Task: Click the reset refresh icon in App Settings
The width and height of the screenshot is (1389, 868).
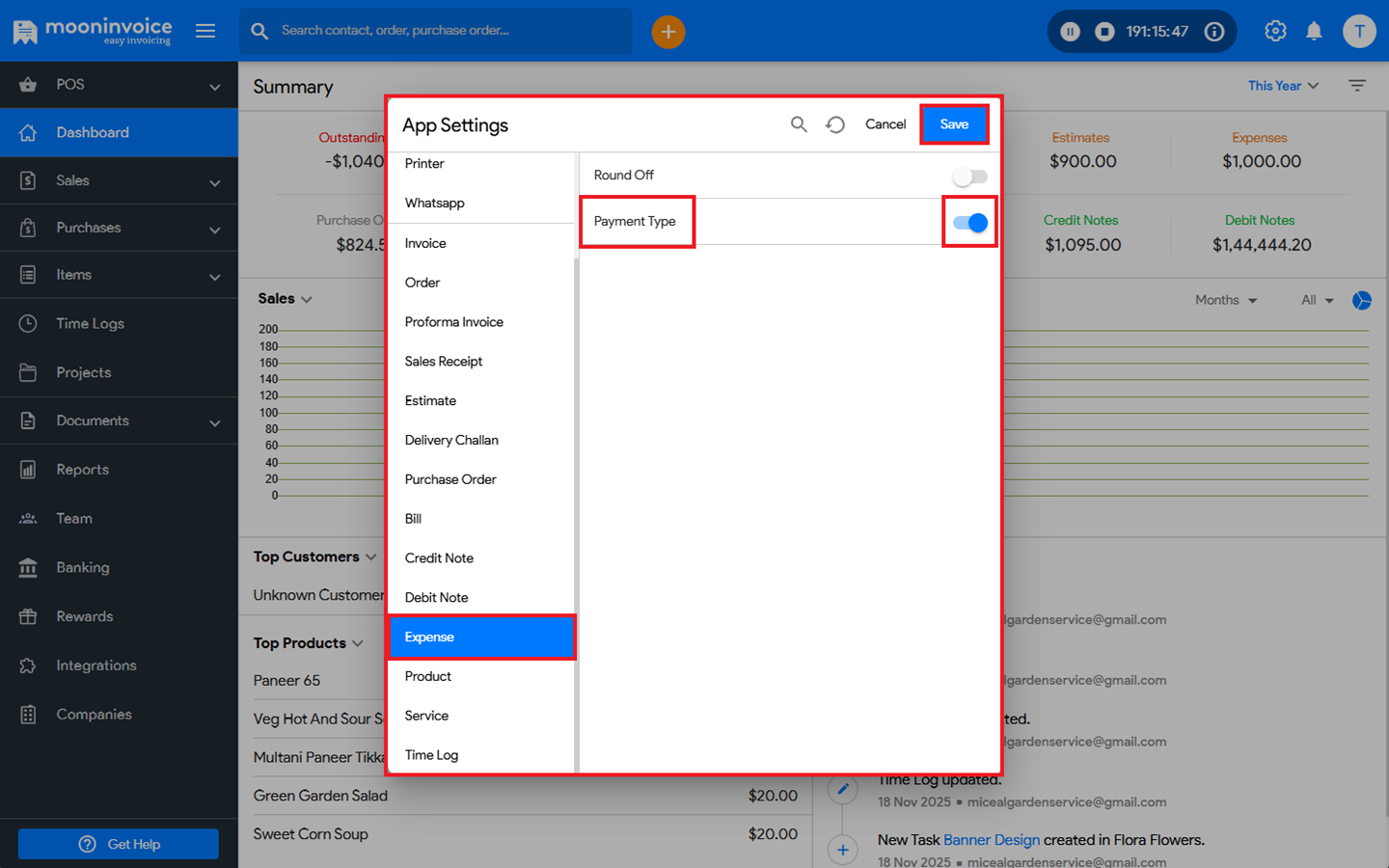Action: pyautogui.click(x=835, y=124)
